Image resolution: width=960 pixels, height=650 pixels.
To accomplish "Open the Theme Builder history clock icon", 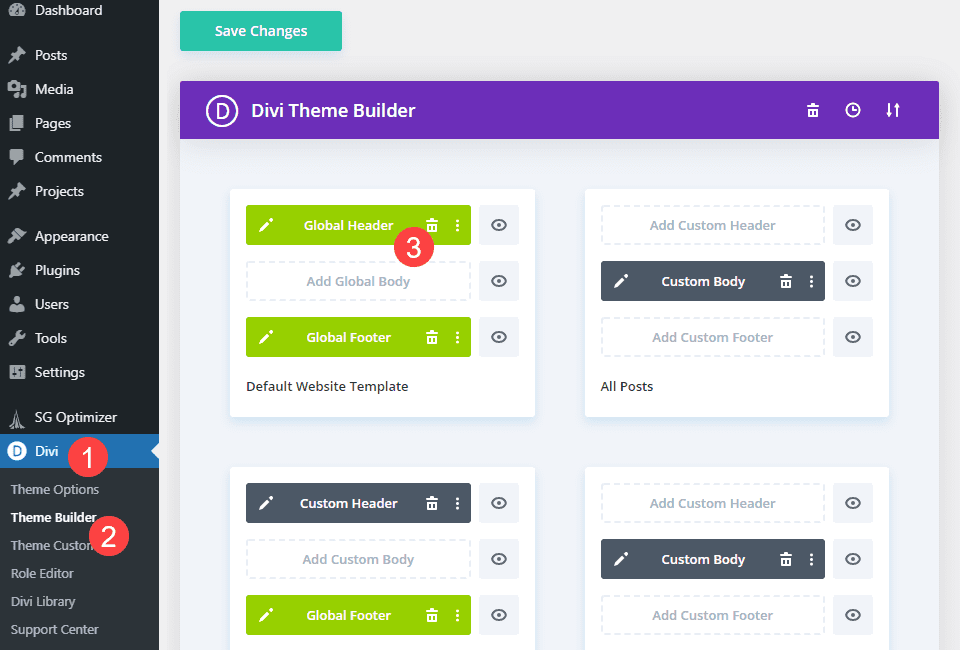I will click(x=853, y=110).
